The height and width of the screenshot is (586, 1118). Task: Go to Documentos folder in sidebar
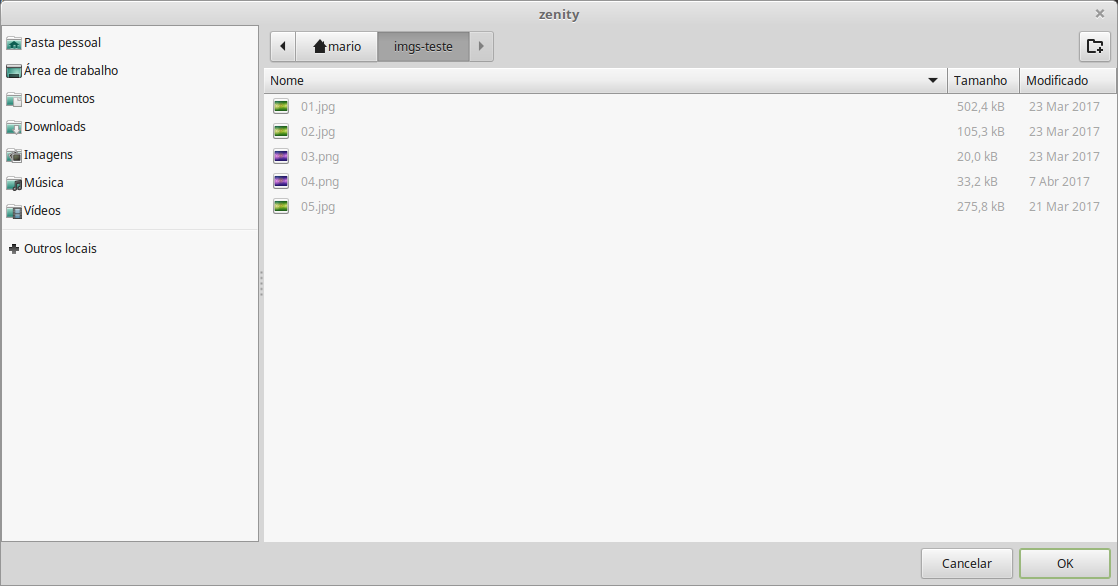(x=59, y=99)
